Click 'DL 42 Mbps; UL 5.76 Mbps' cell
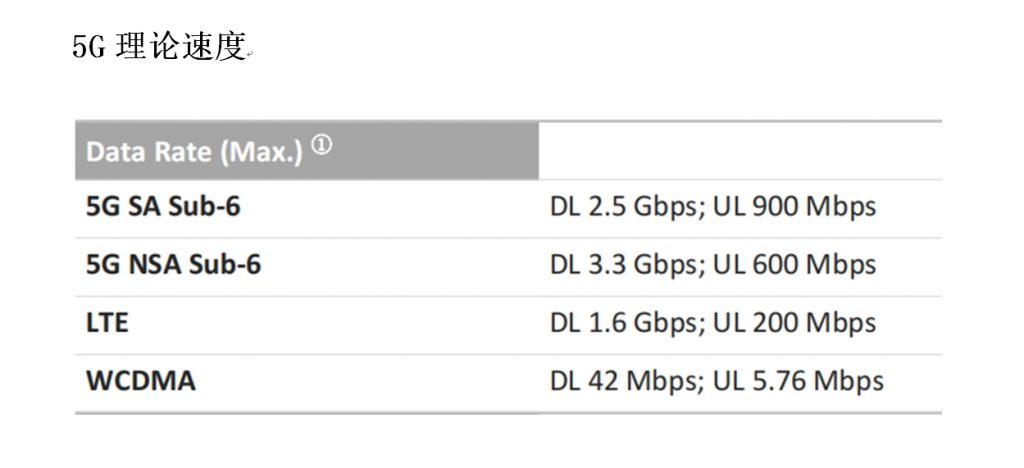 [x=716, y=381]
